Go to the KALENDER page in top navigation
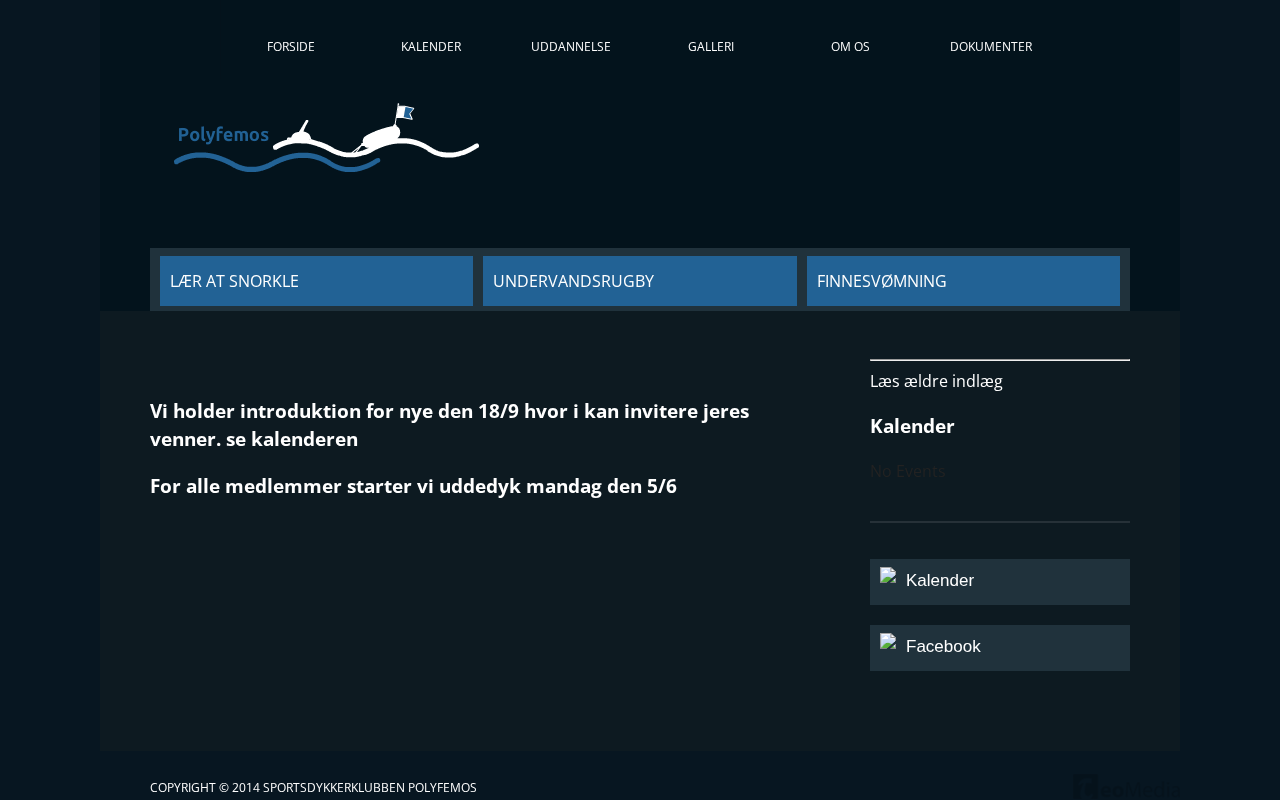The image size is (1280, 800). 431,47
